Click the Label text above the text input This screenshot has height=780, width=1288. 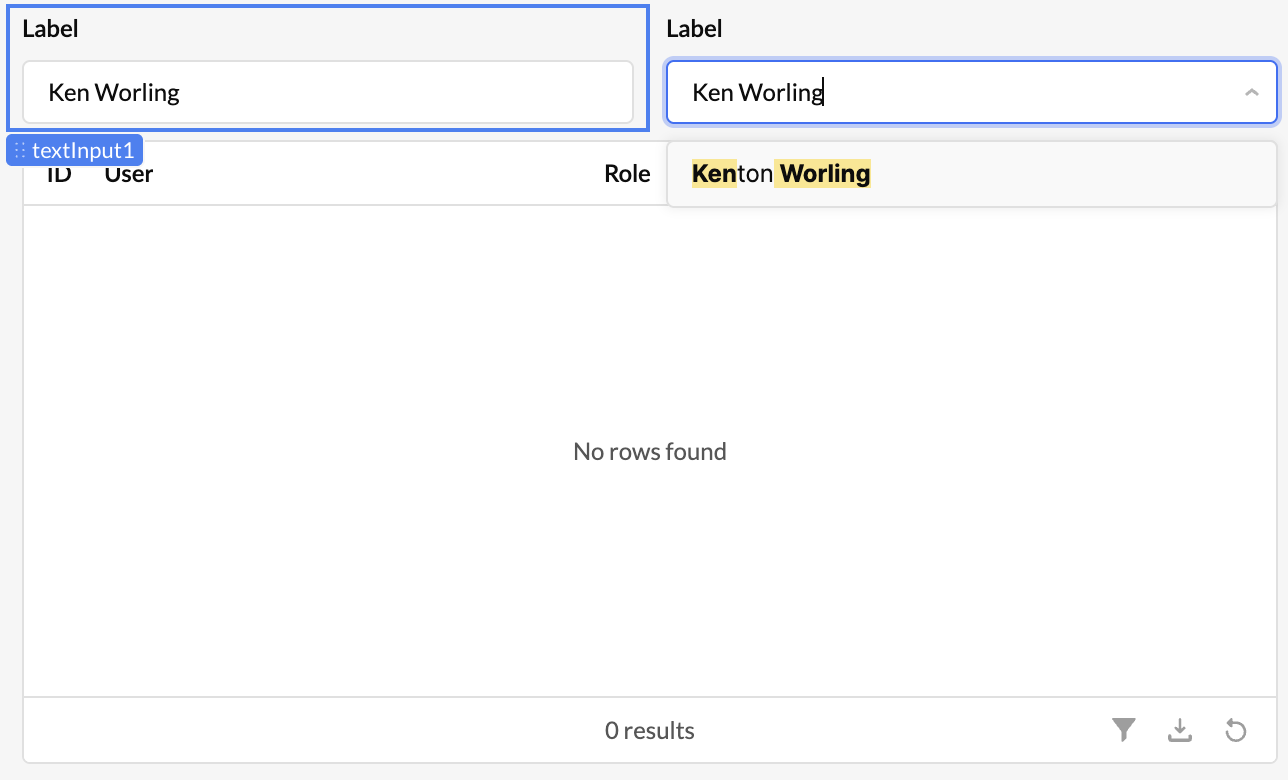click(x=50, y=29)
